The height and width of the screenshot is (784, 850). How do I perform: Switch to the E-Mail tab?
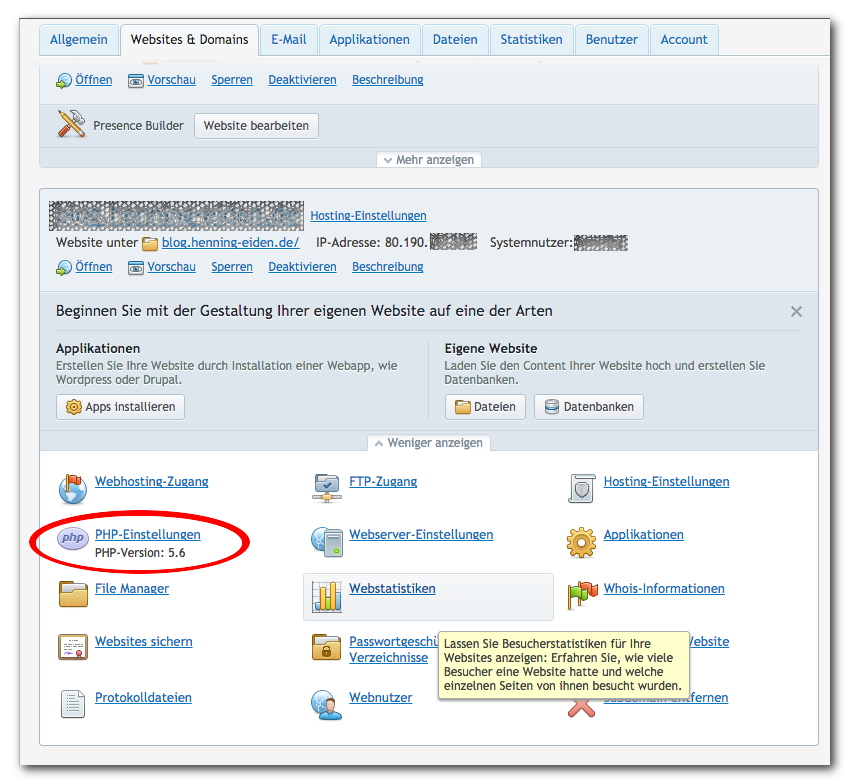click(289, 40)
